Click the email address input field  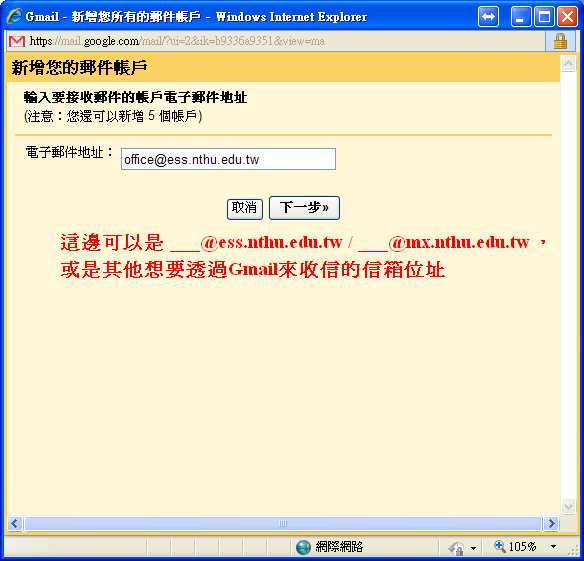coord(228,159)
